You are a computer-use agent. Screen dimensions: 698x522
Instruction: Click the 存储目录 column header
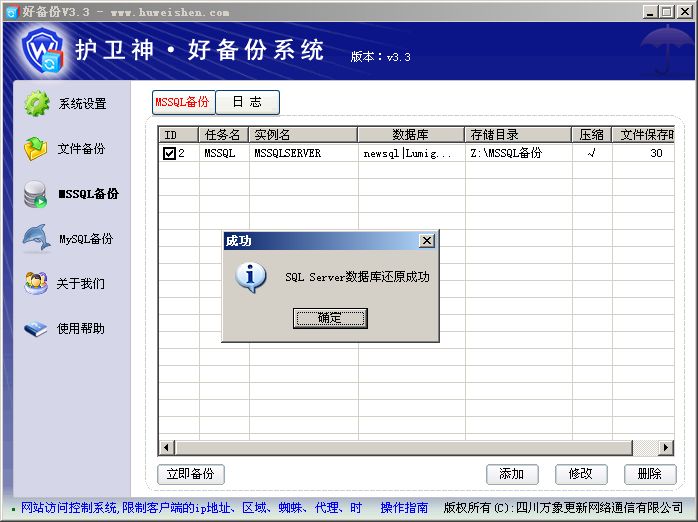pyautogui.click(x=518, y=135)
